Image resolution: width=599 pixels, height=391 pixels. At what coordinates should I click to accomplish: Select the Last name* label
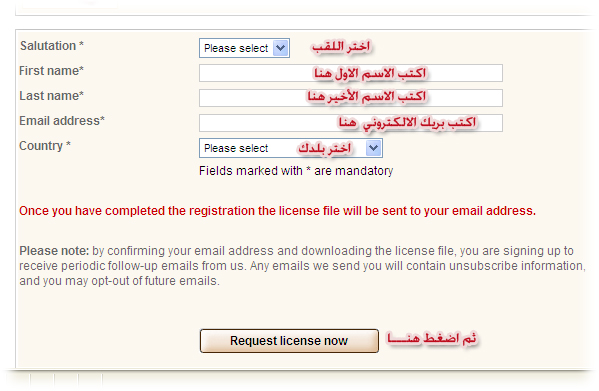point(51,96)
